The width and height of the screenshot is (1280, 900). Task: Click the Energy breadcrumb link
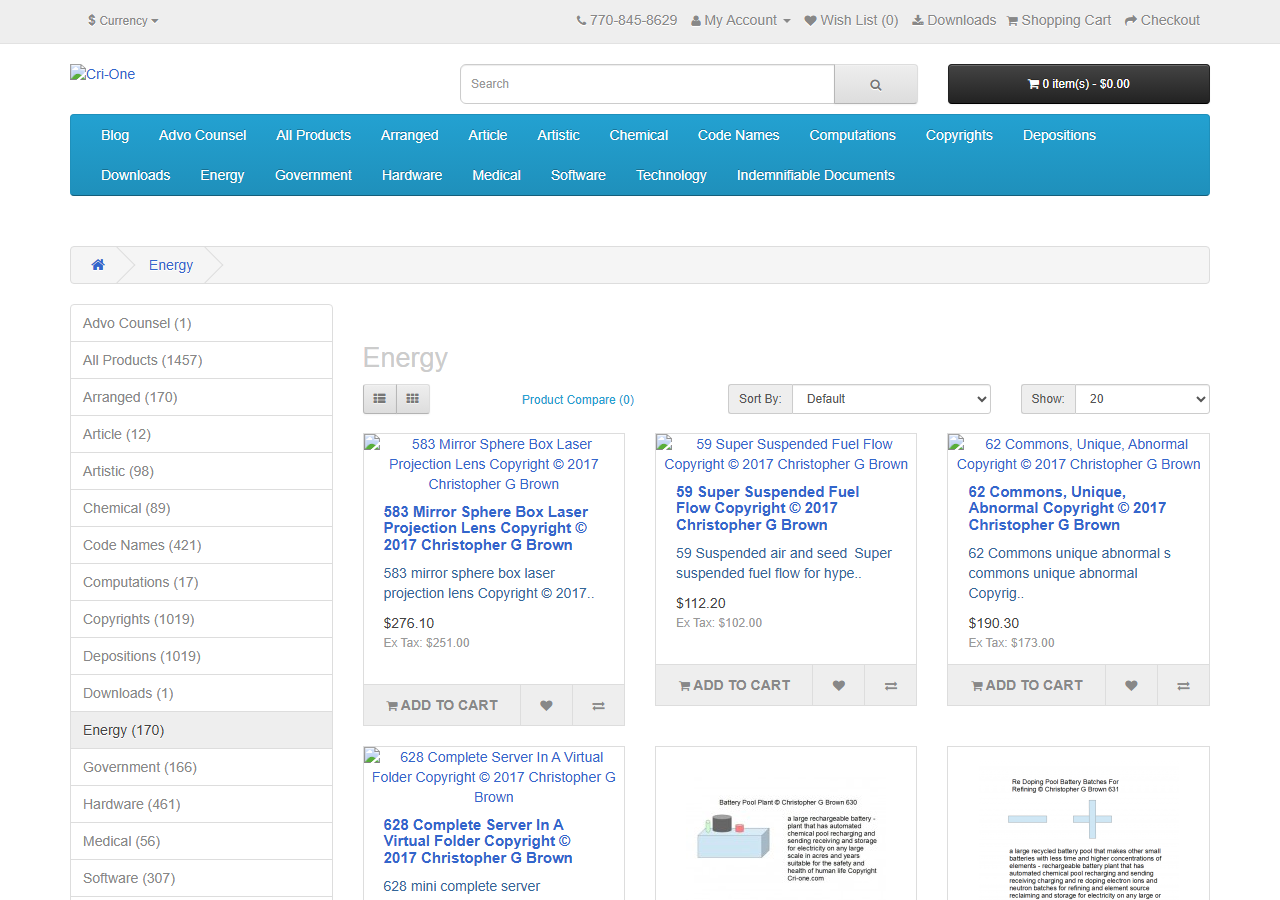click(x=171, y=265)
